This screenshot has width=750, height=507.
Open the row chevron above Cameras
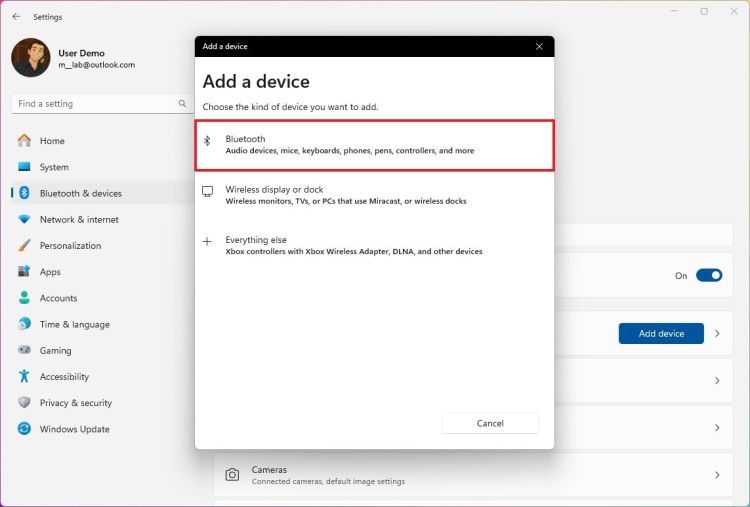point(717,428)
